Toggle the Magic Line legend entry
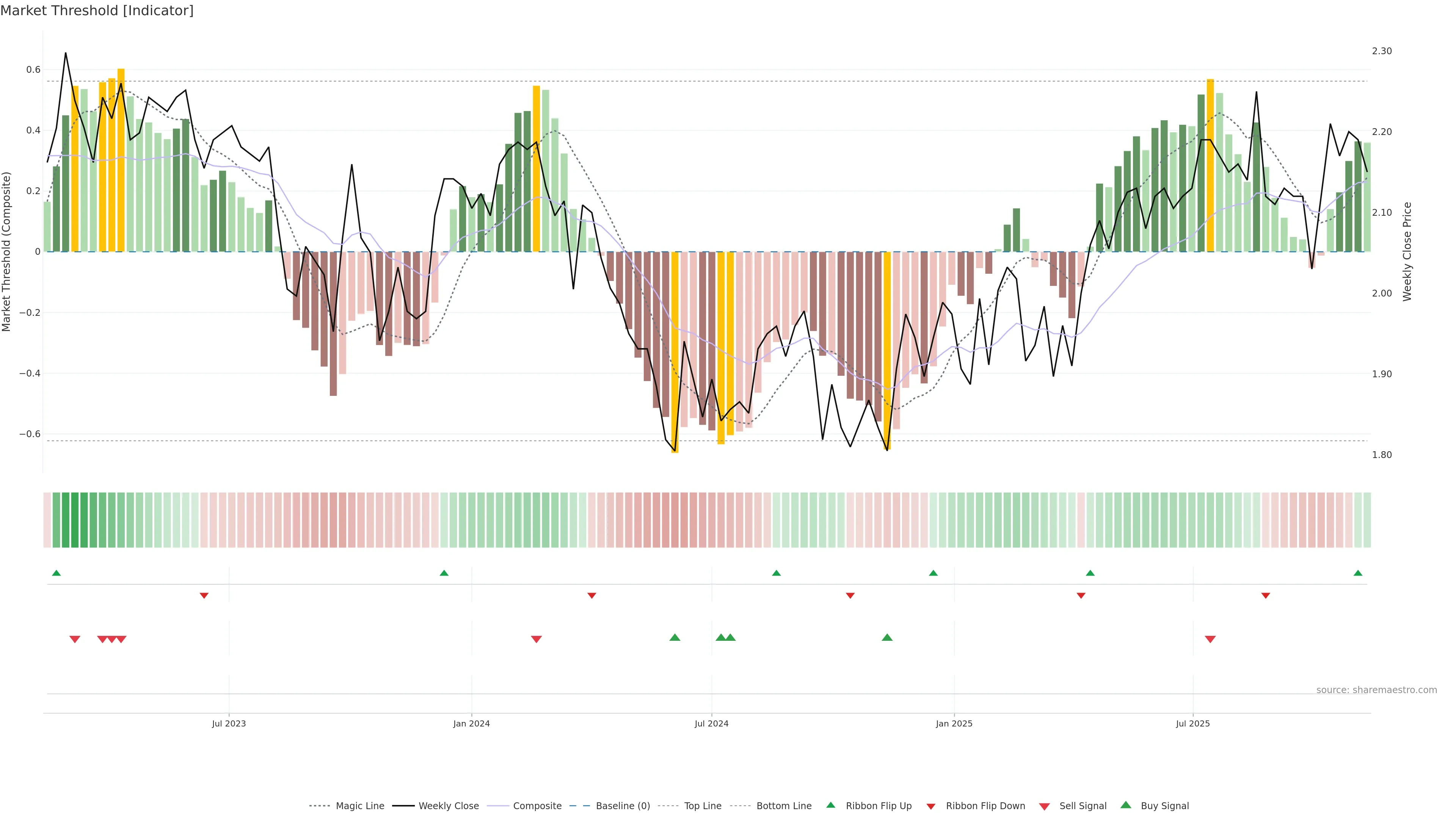1456x819 pixels. pos(359,806)
